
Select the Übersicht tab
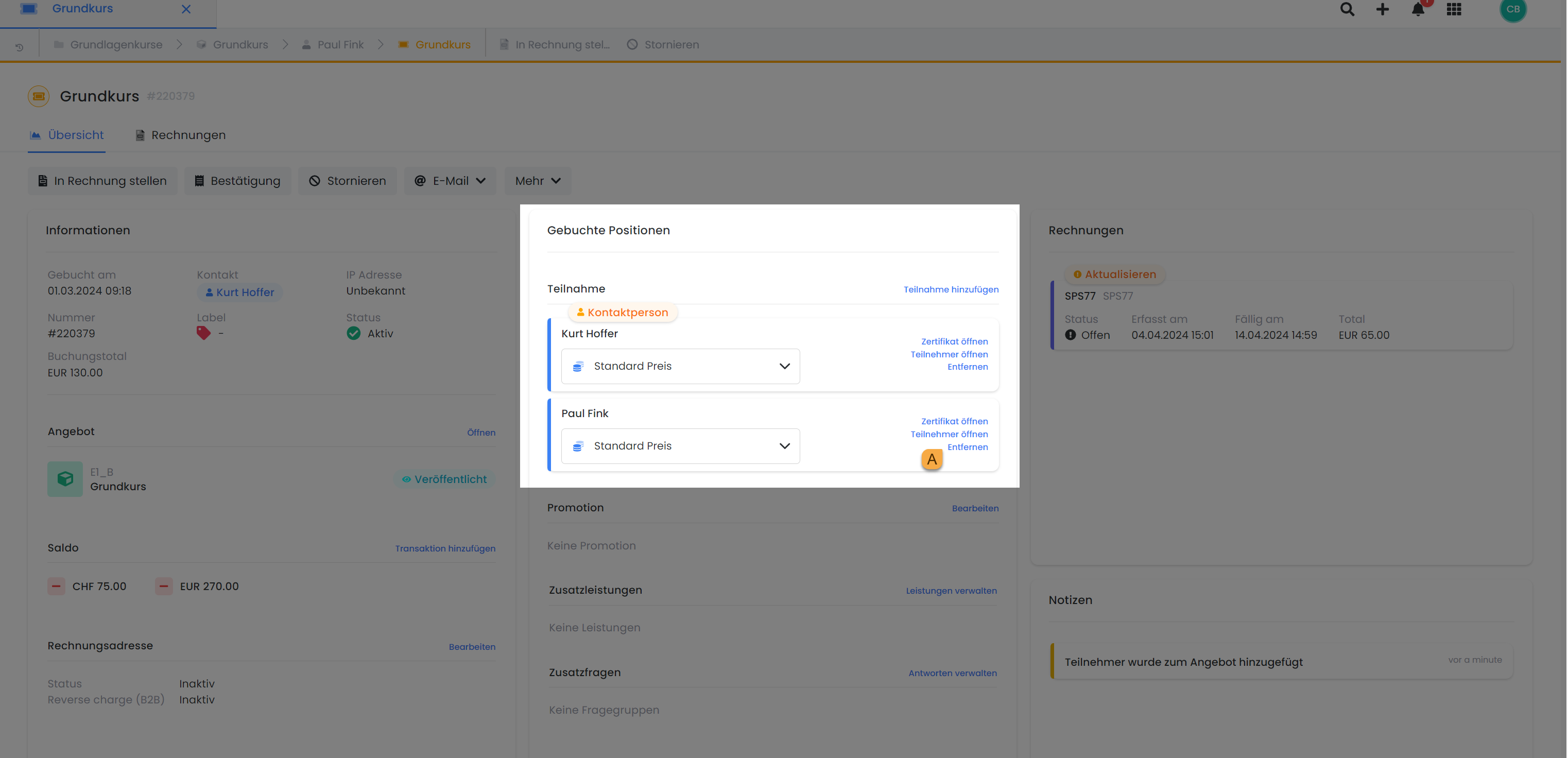pos(67,135)
